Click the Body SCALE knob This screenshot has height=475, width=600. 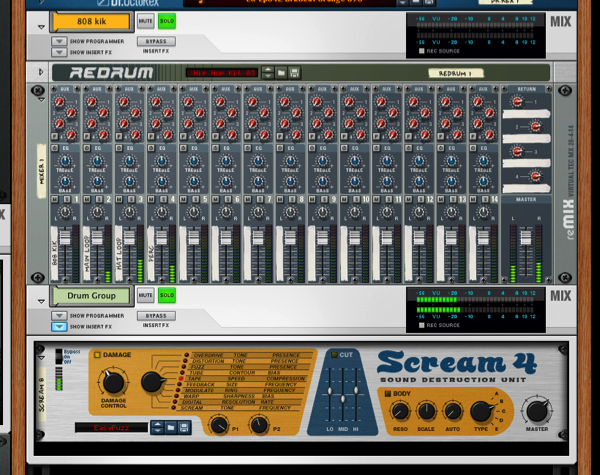pyautogui.click(x=426, y=411)
